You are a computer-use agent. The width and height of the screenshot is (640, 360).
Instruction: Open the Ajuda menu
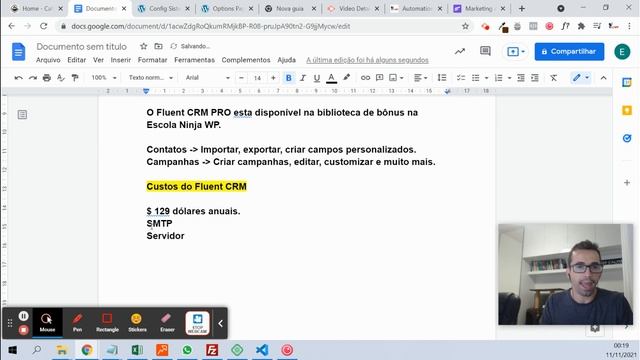[x=287, y=60]
